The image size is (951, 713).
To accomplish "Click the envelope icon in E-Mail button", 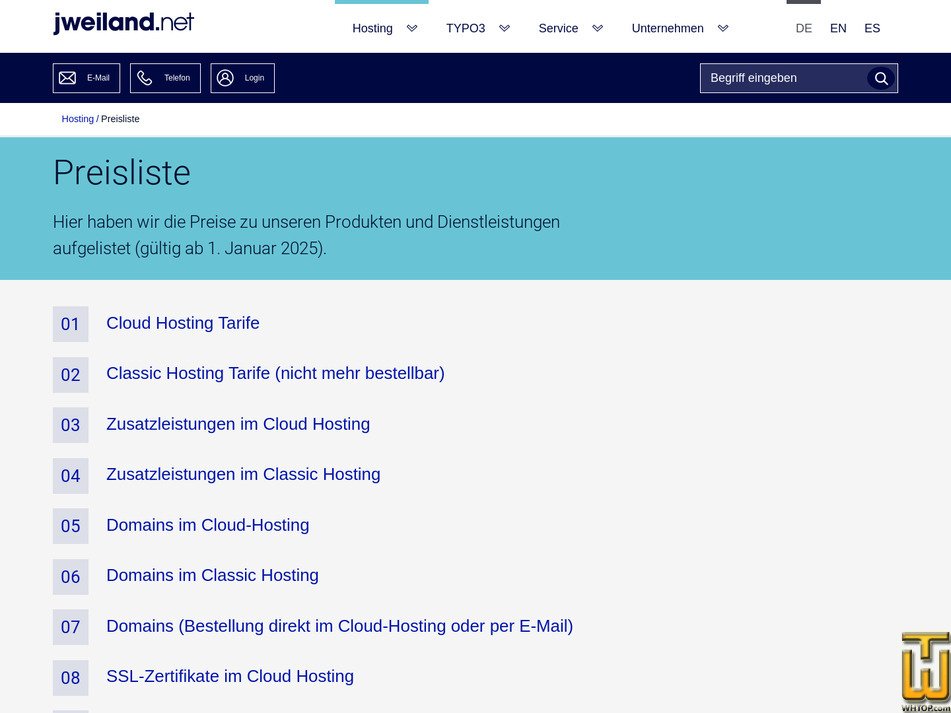I will (x=67, y=78).
